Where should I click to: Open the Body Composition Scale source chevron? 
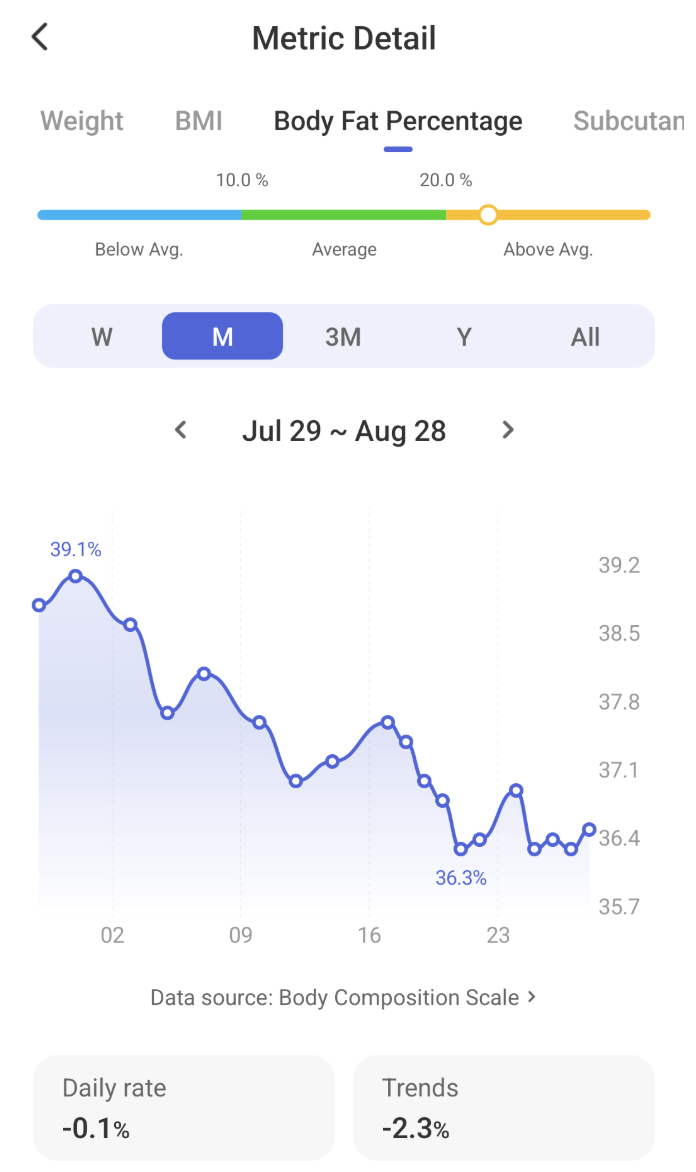[x=532, y=996]
